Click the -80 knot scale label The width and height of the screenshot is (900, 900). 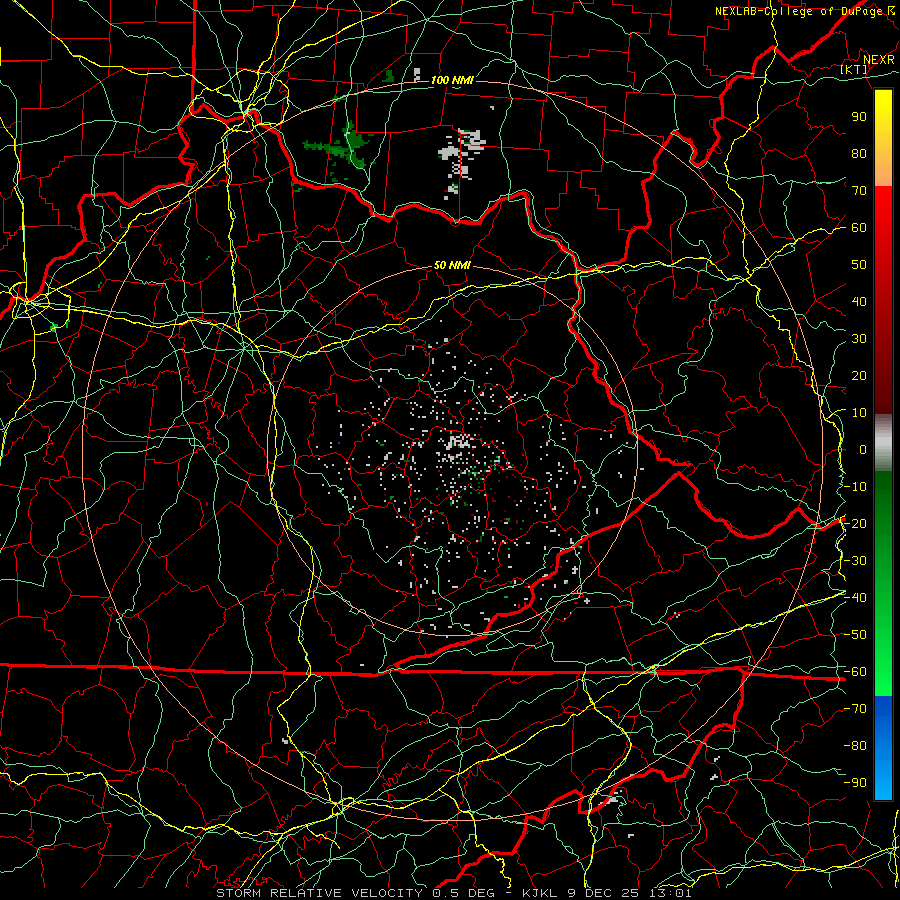(855, 746)
